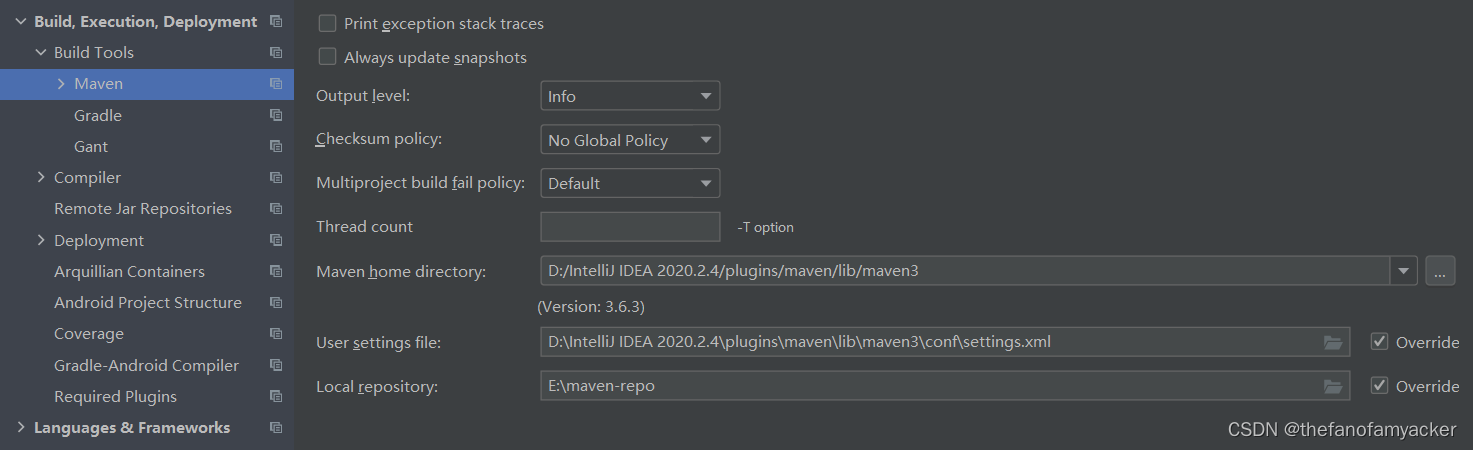The image size is (1473, 450).
Task: Click the Maven home directory path field
Action: tap(965, 270)
